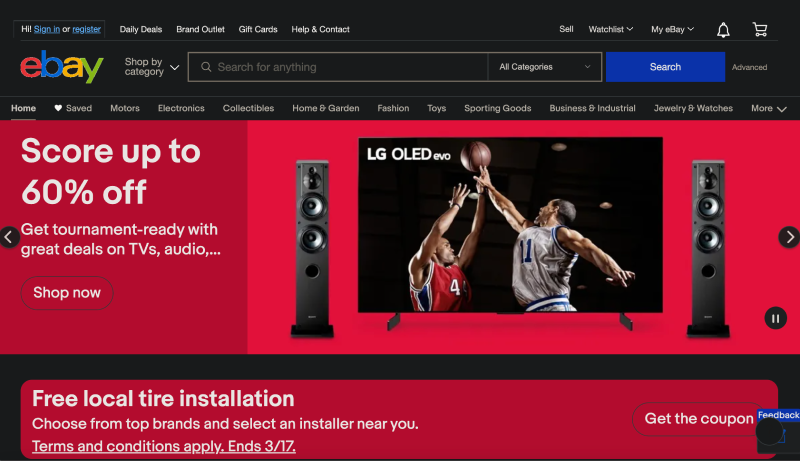Viewport: 800px width, 461px height.
Task: Click Free local tire installation heading
Action: coord(163,399)
